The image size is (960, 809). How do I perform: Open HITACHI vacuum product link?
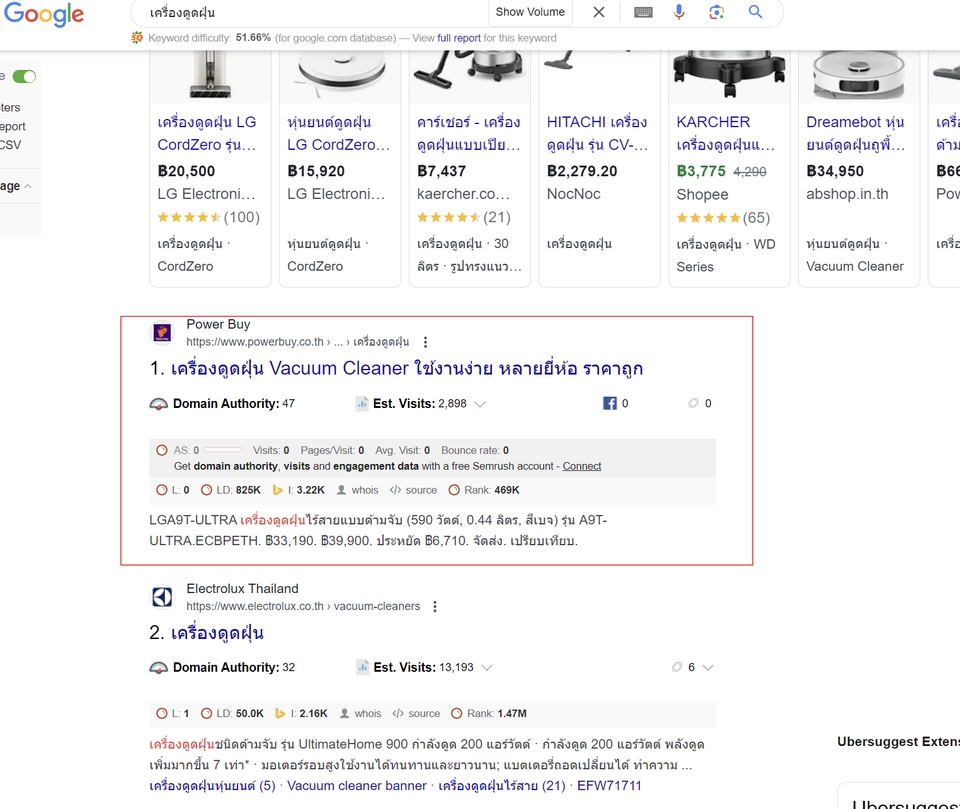(597, 133)
